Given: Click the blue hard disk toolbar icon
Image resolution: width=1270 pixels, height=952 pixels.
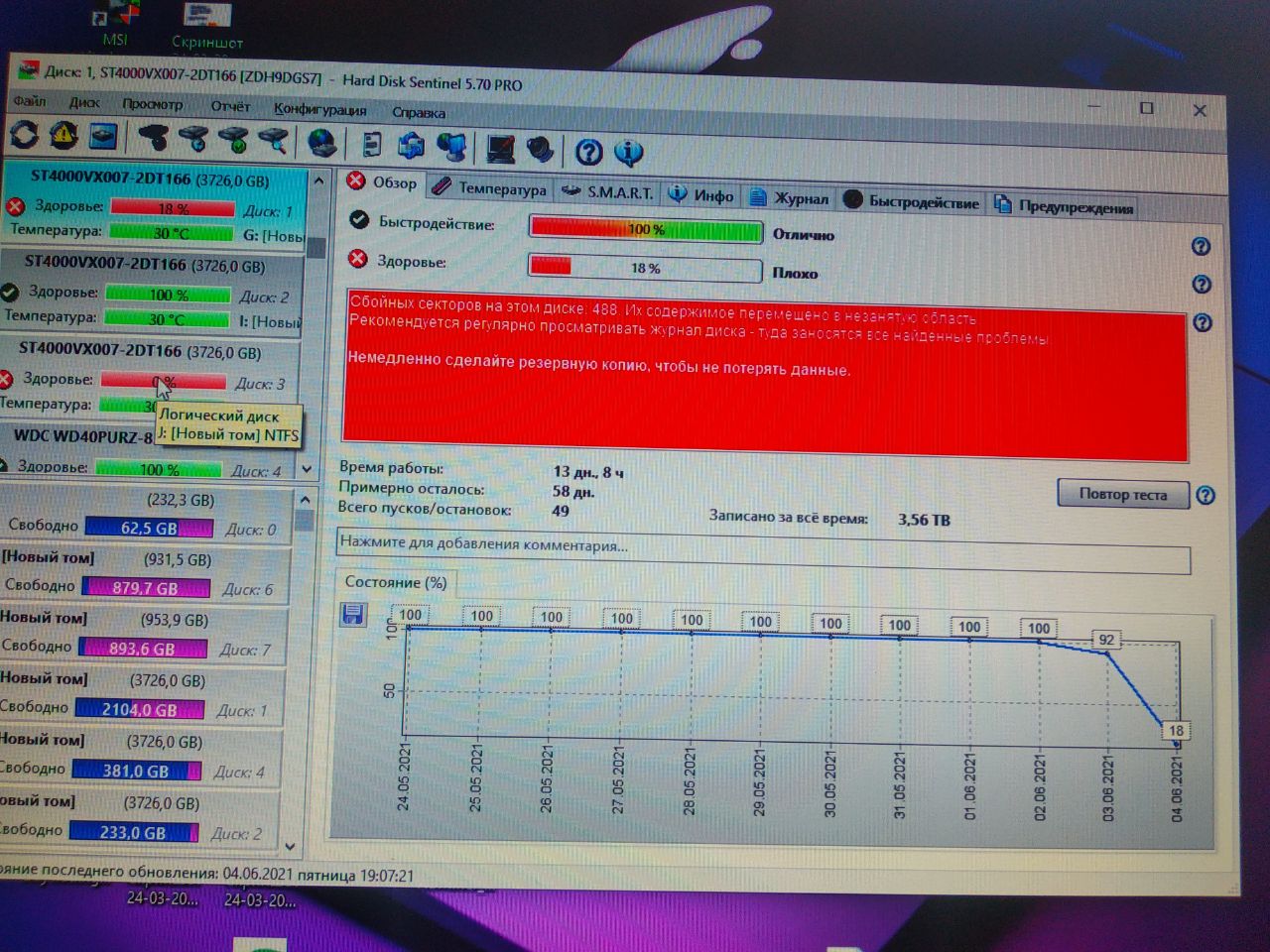Looking at the screenshot, I should pyautogui.click(x=103, y=136).
